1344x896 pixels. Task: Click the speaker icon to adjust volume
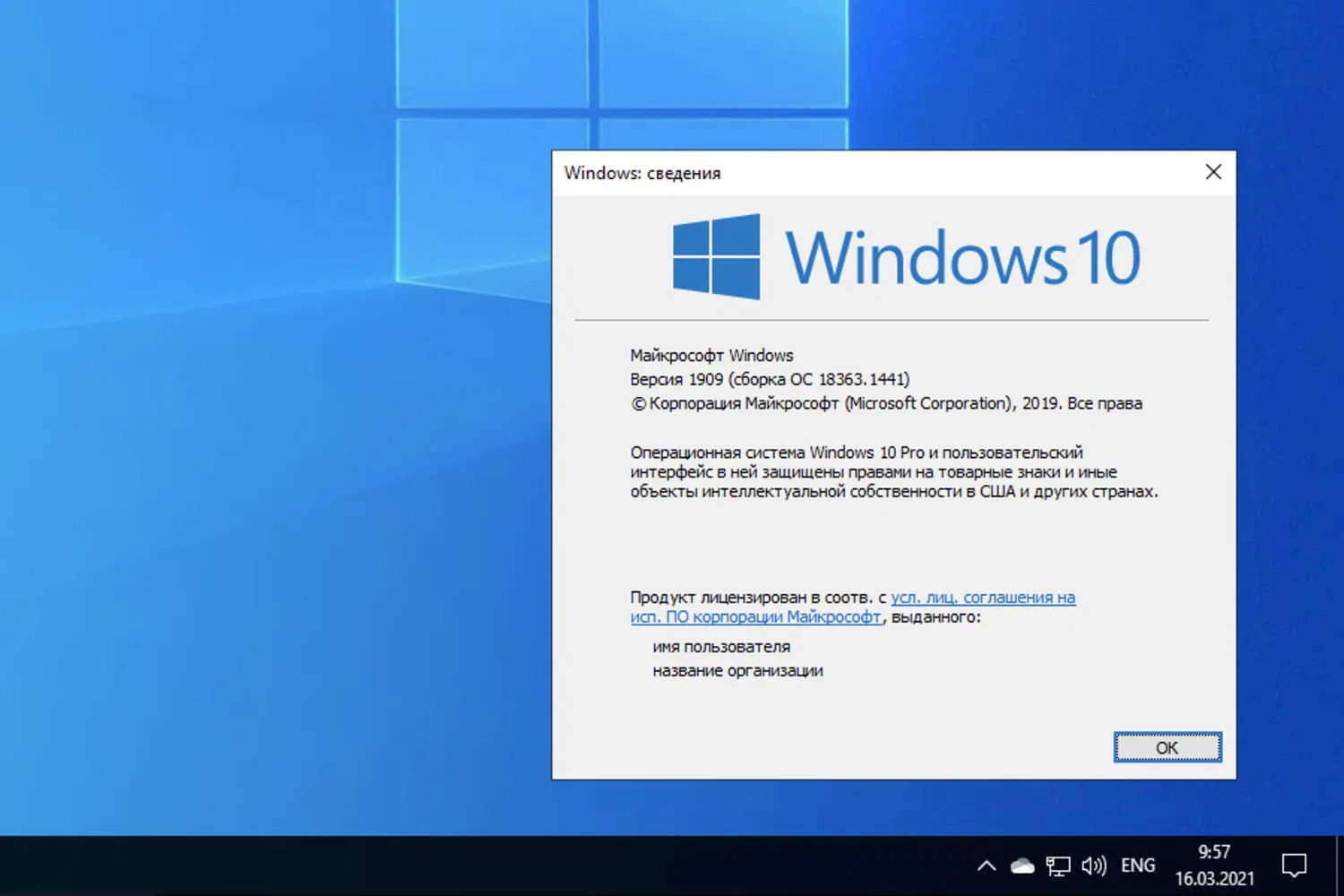(1094, 865)
